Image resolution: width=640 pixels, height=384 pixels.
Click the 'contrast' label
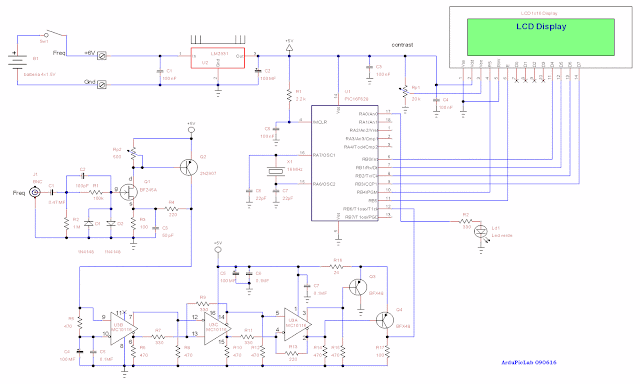pos(402,45)
